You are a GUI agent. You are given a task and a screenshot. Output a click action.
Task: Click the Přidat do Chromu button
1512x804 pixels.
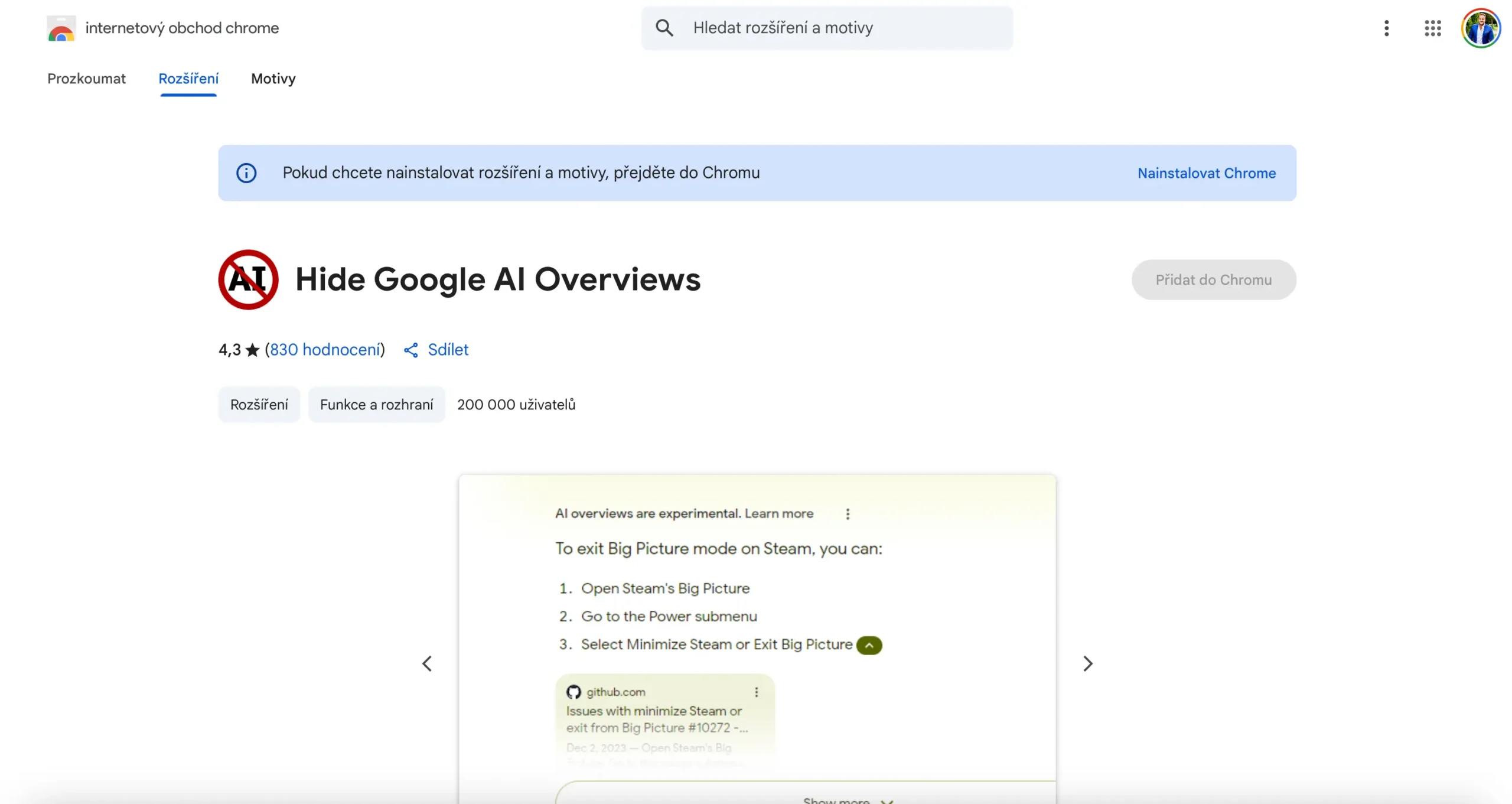1213,279
